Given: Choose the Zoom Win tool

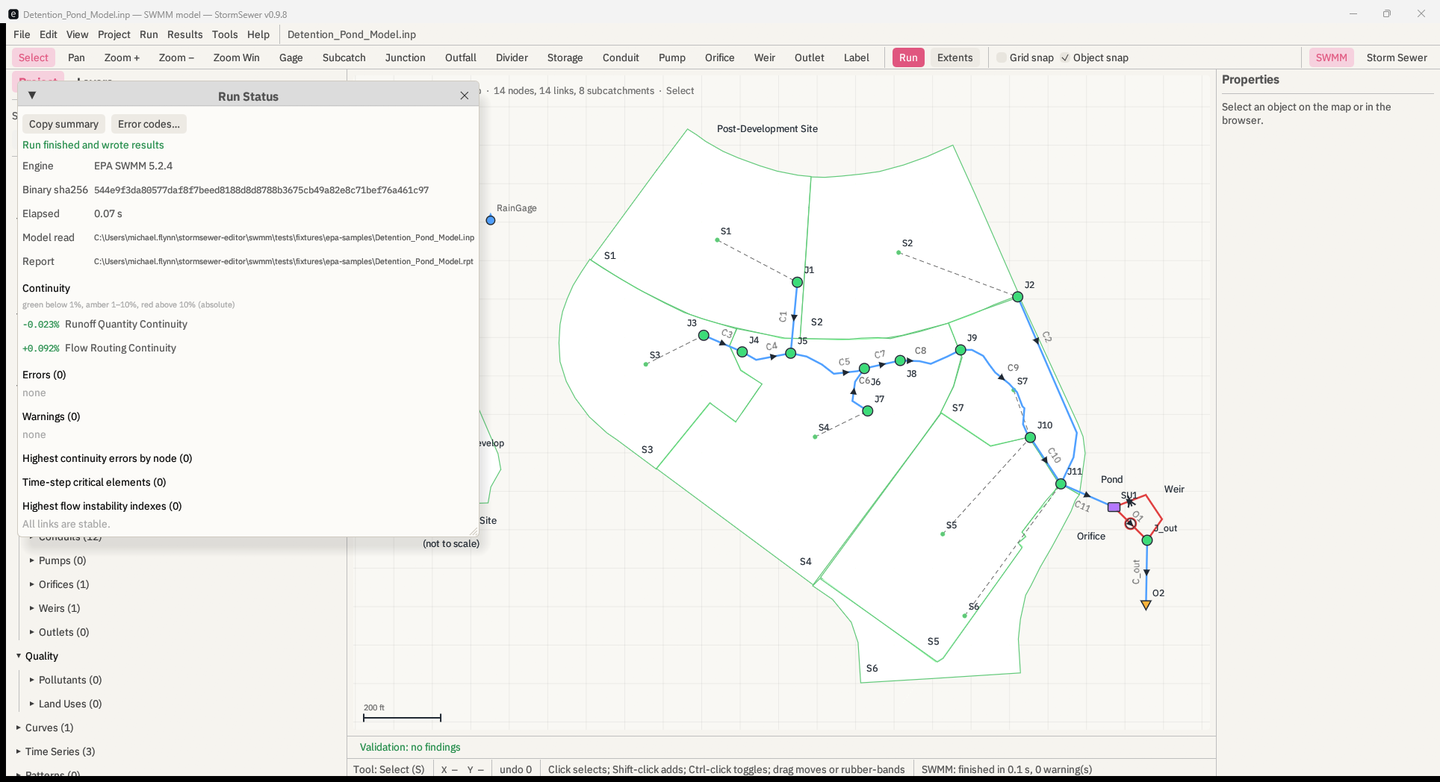Looking at the screenshot, I should [236, 58].
